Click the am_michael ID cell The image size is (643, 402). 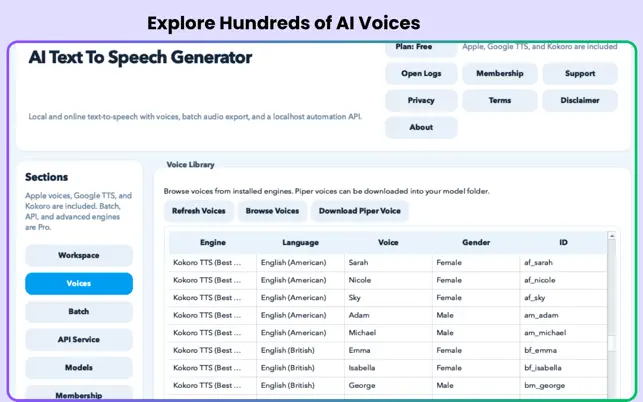[563, 333]
